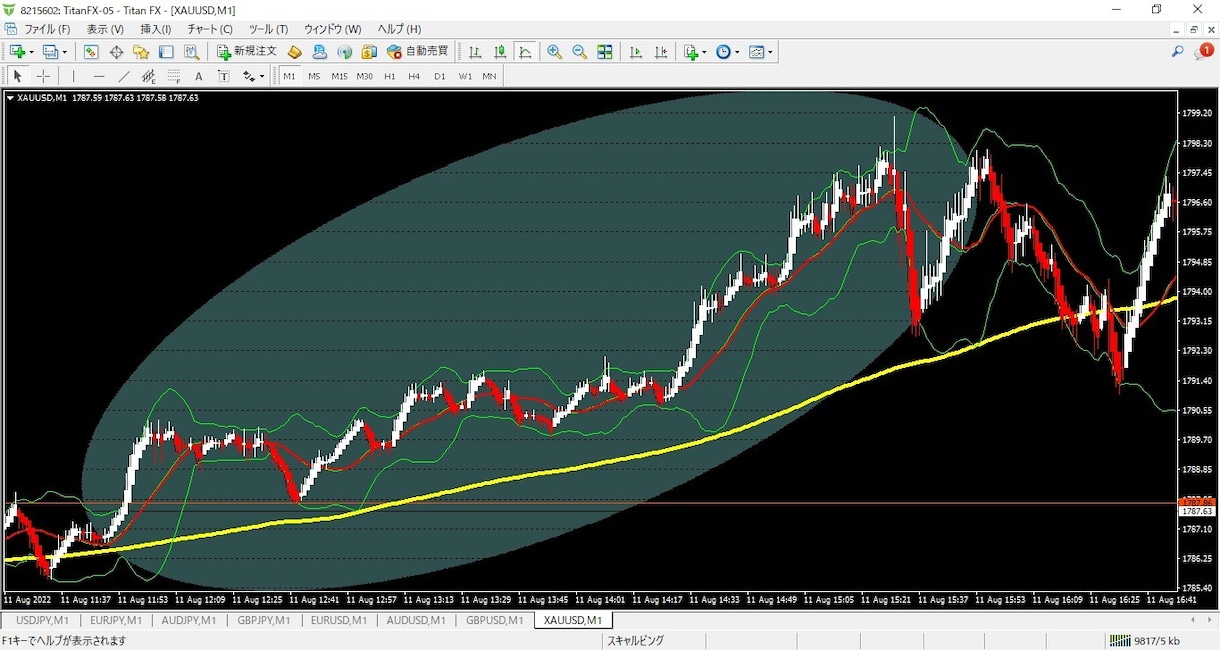This screenshot has width=1220, height=650.
Task: Open the Market Watch panel icon
Action: [x=91, y=52]
